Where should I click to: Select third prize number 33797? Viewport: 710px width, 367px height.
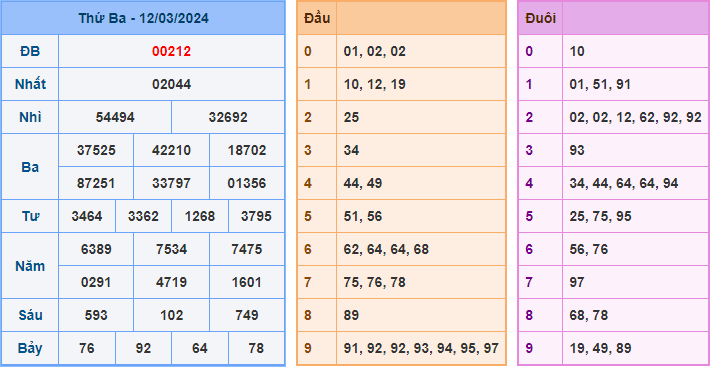coord(171,183)
